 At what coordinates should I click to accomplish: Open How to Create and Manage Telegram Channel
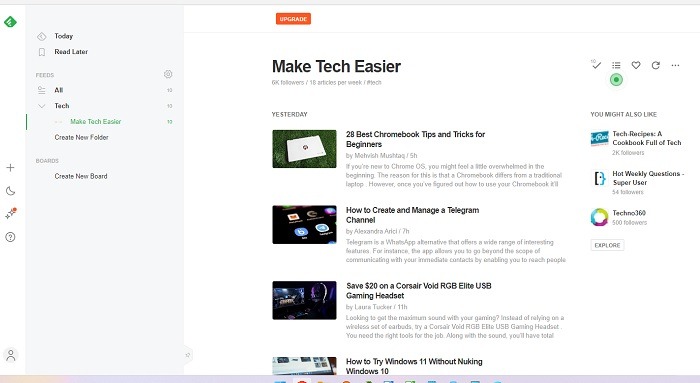point(412,215)
